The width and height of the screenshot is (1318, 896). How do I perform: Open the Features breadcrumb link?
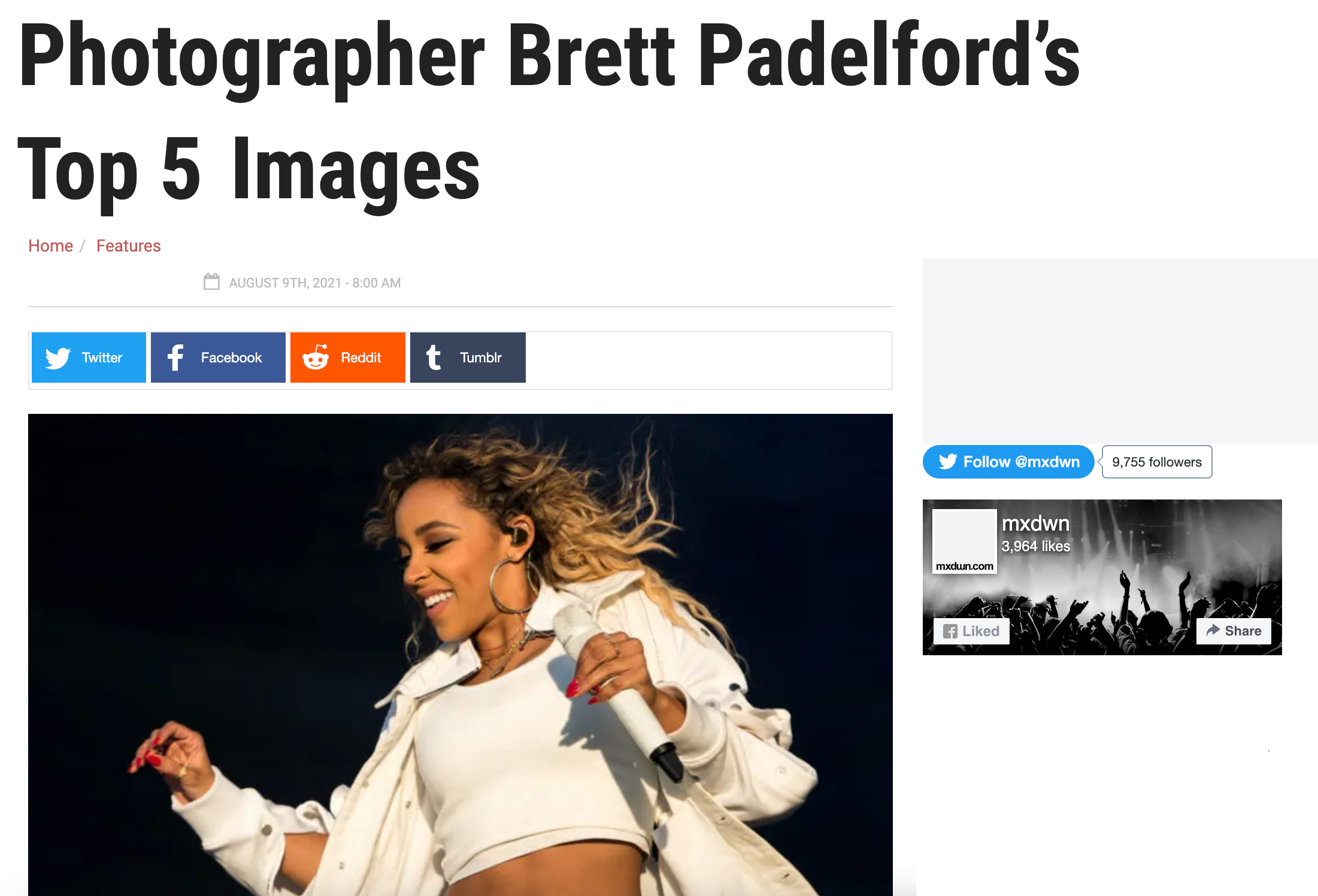pos(128,246)
